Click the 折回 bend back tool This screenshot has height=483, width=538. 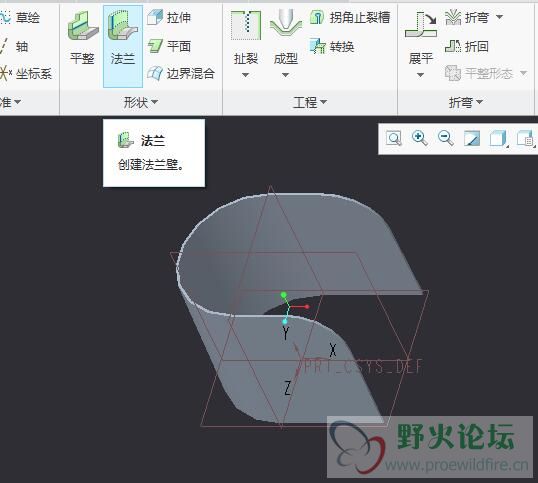coord(467,46)
